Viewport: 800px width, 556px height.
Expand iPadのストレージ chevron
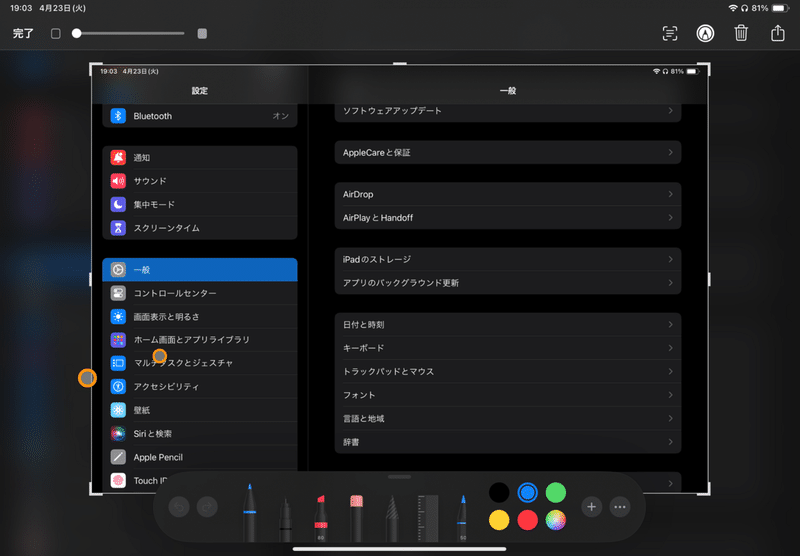point(670,260)
